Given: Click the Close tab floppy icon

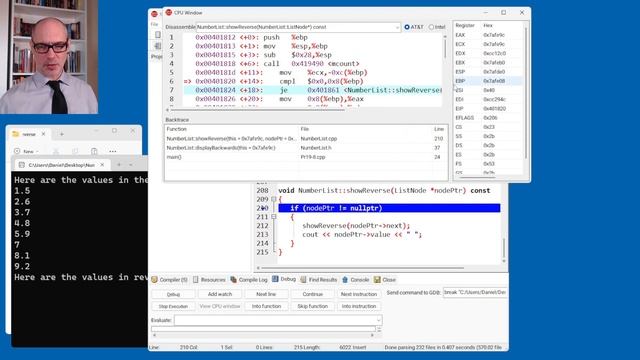Looking at the screenshot, I should (x=377, y=280).
